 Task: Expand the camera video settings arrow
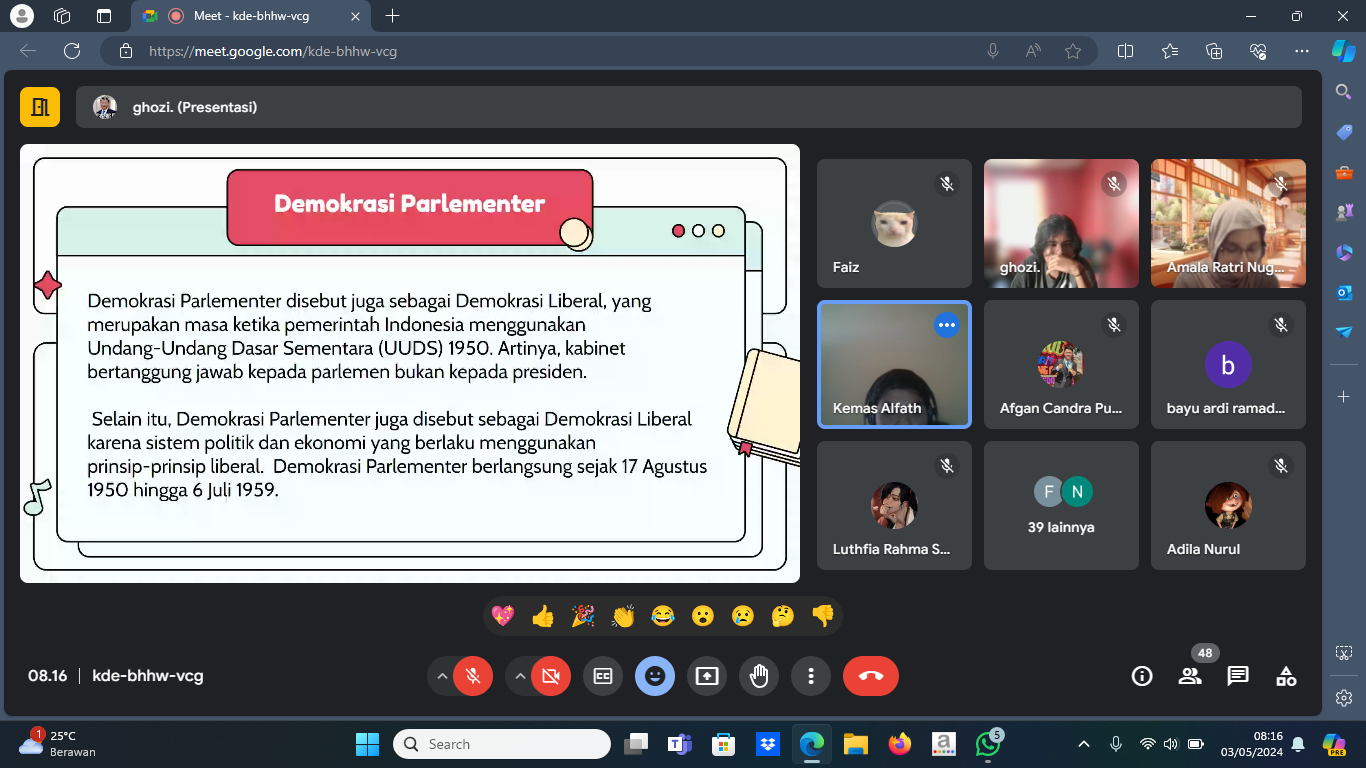(519, 676)
